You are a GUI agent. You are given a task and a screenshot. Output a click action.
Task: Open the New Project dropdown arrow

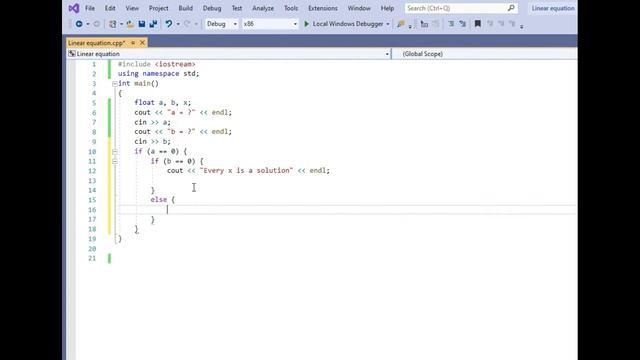pyautogui.click(x=121, y=24)
